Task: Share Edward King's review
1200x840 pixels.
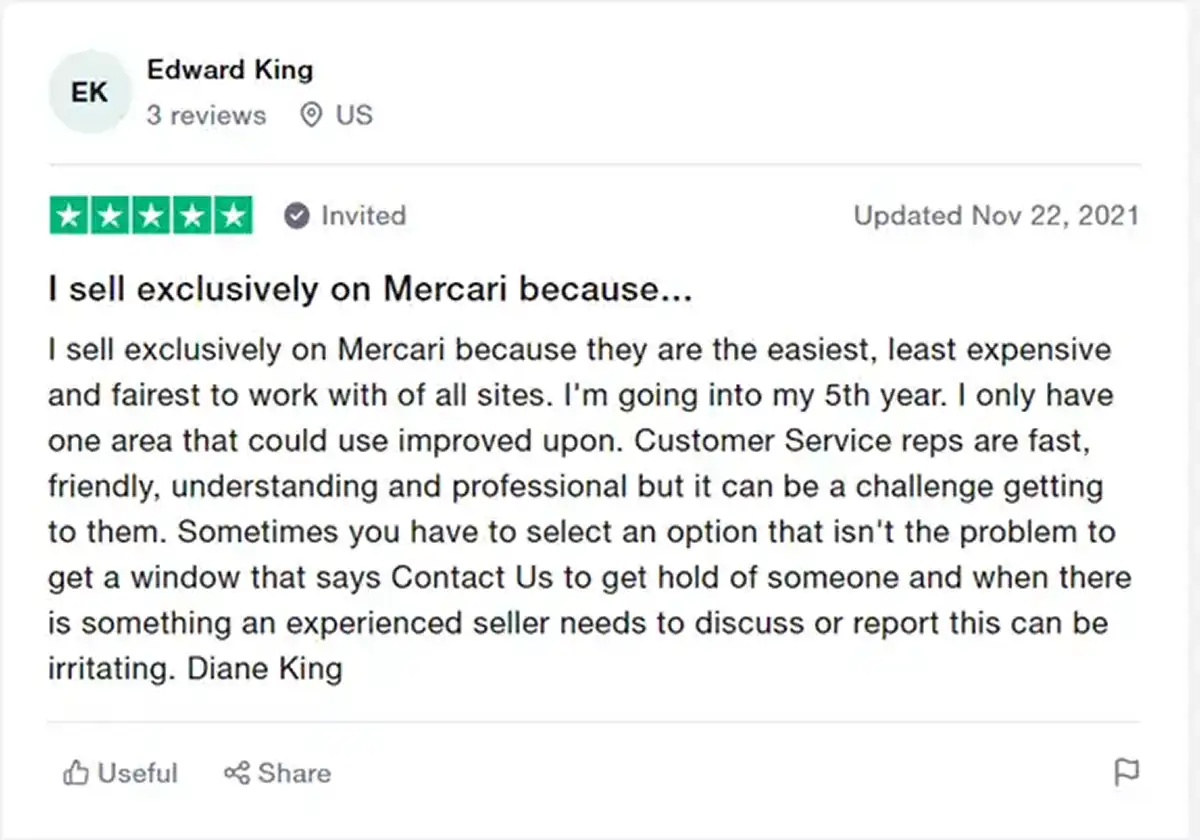Action: coord(277,772)
